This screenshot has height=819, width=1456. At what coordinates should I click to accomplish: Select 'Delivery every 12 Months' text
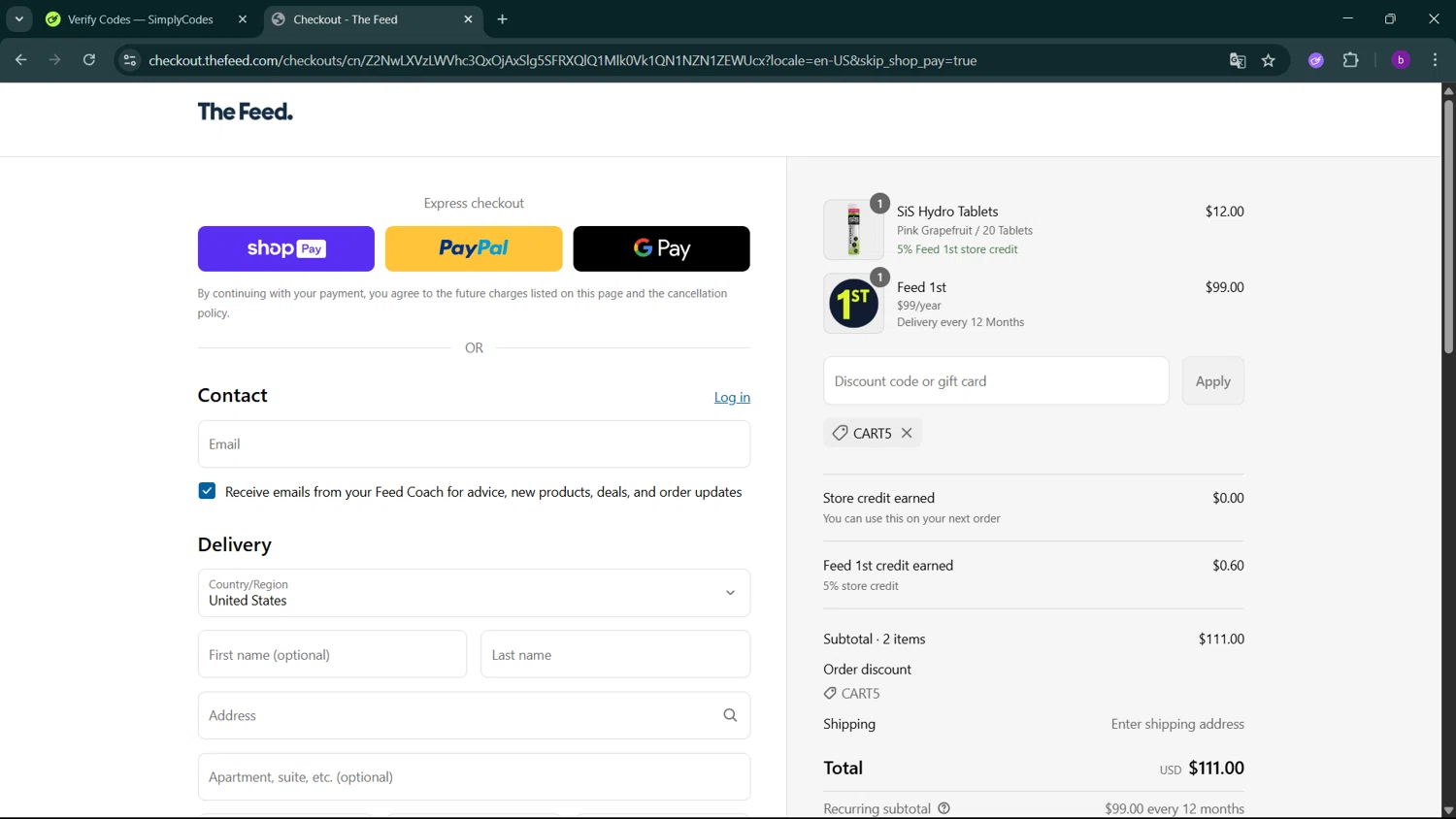click(x=960, y=322)
